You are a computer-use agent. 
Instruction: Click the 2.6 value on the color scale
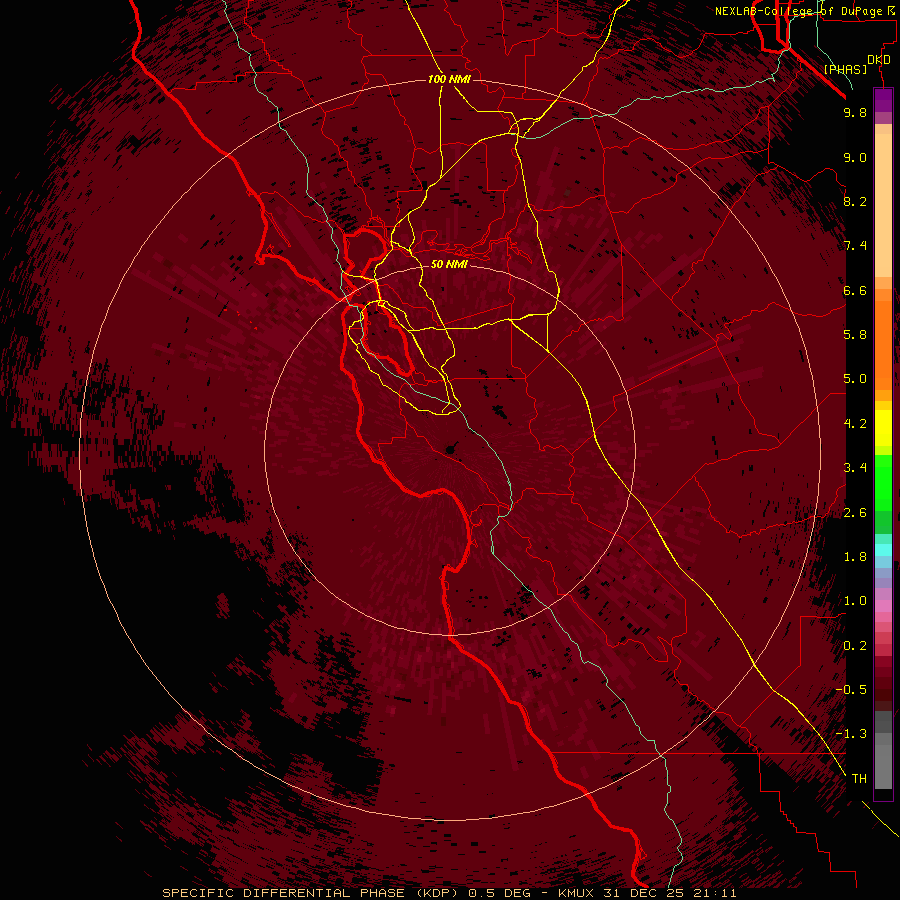point(855,513)
